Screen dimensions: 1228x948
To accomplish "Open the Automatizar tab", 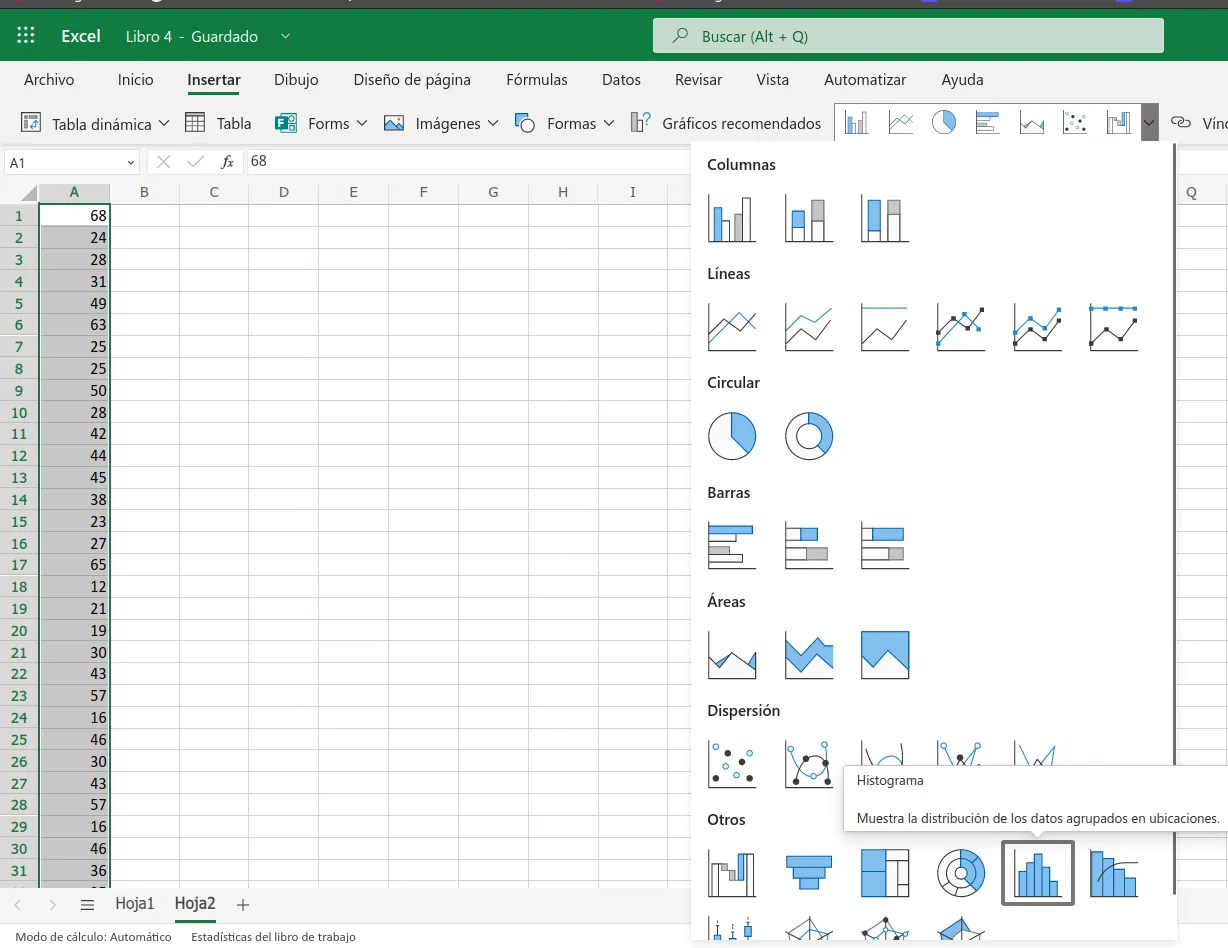I will point(865,80).
